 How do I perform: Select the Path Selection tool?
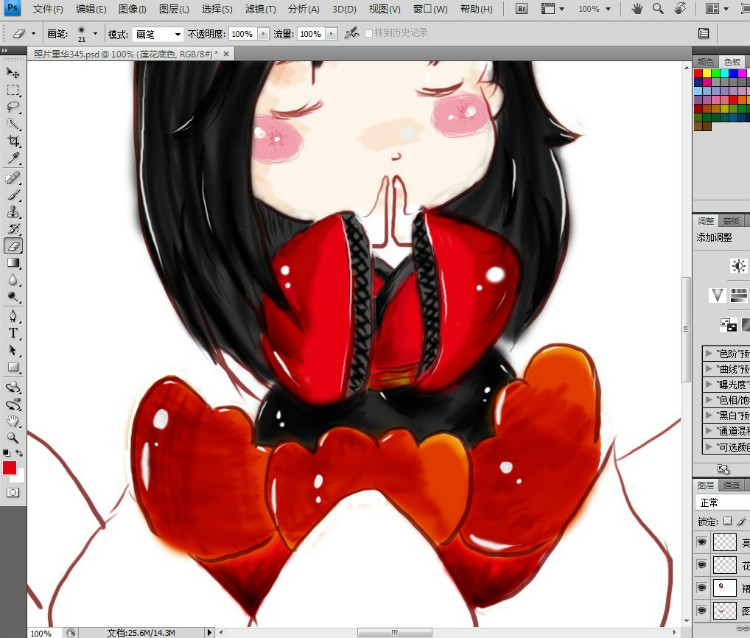coord(13,350)
